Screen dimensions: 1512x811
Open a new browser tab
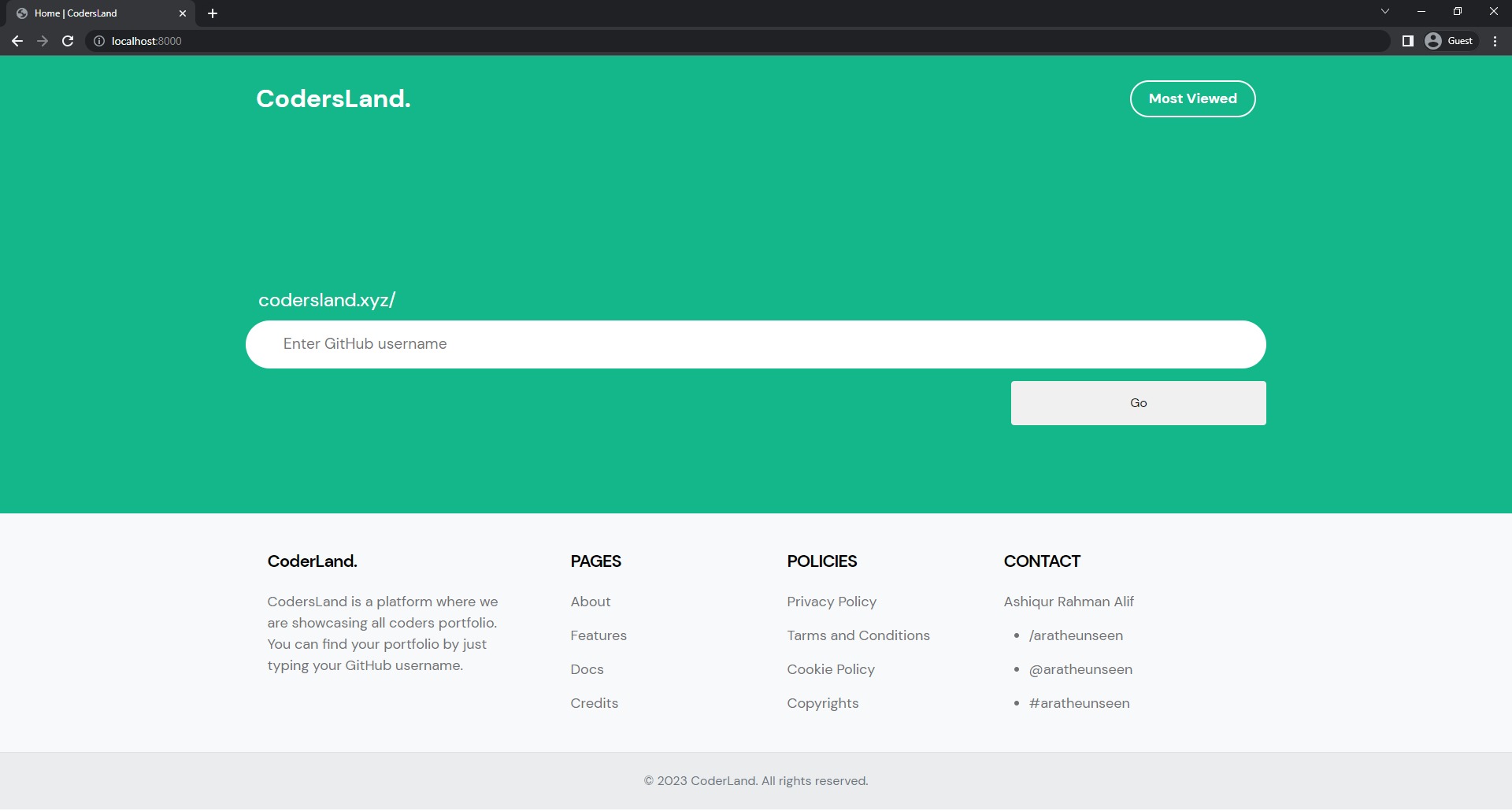[x=213, y=13]
